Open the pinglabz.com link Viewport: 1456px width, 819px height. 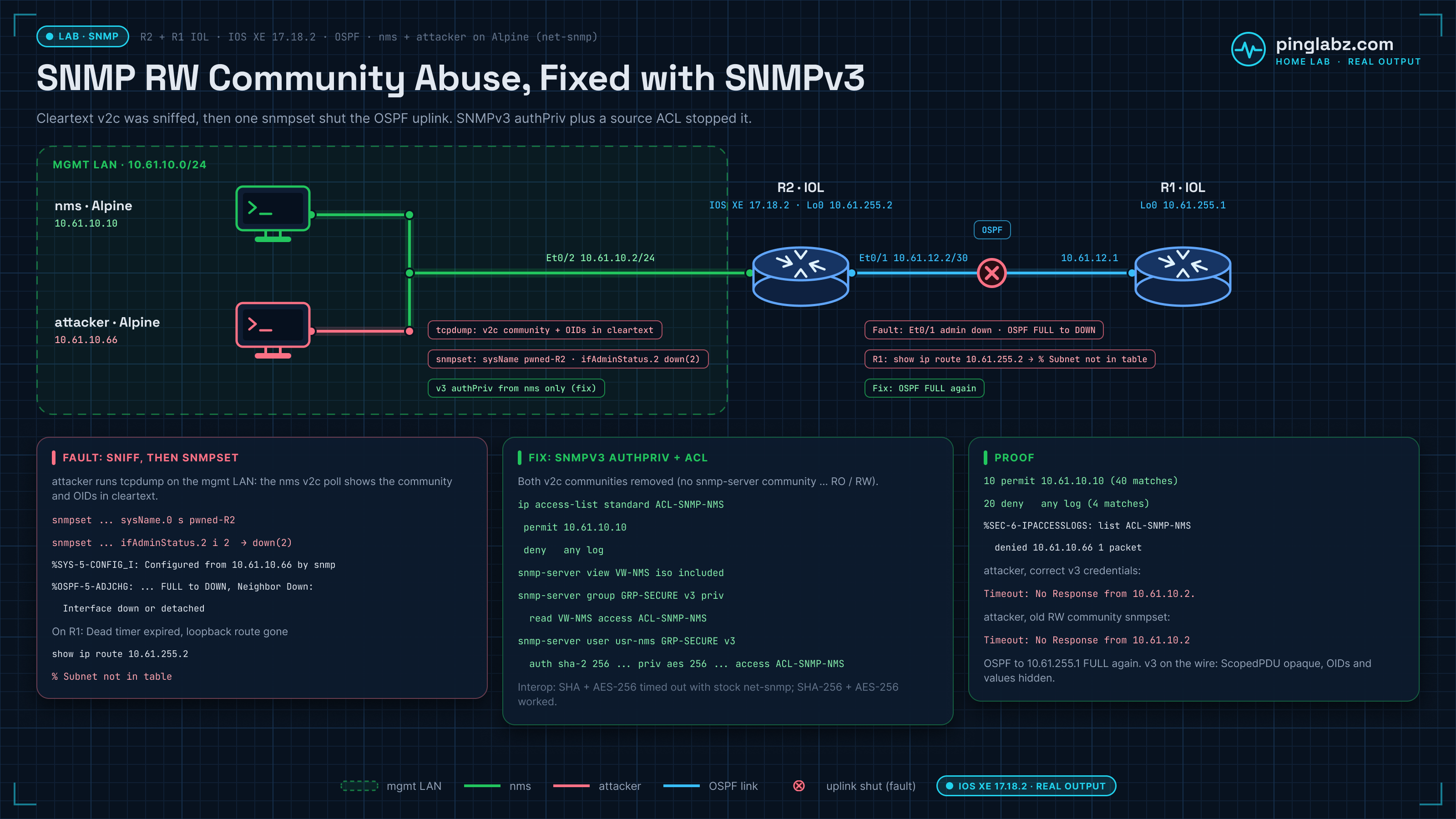pos(1334,44)
